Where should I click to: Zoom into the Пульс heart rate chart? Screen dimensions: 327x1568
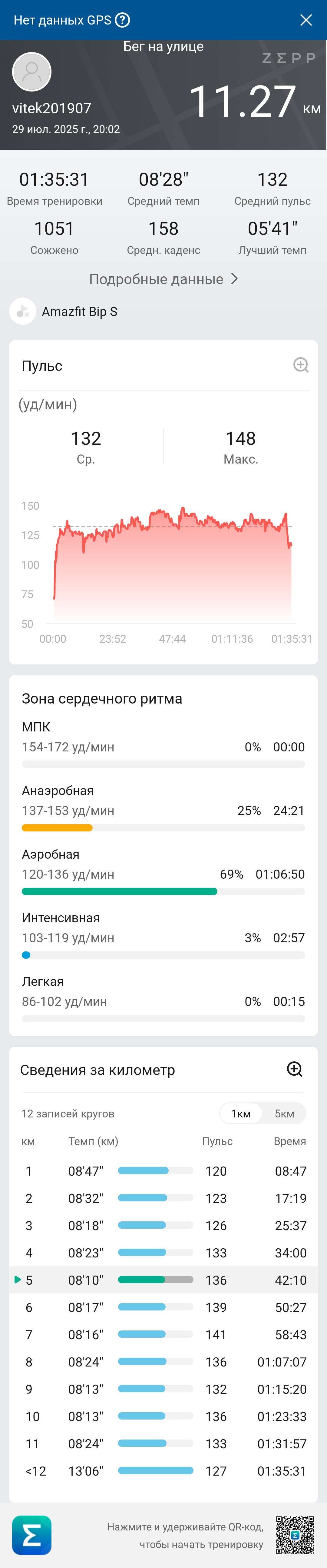pyautogui.click(x=301, y=365)
